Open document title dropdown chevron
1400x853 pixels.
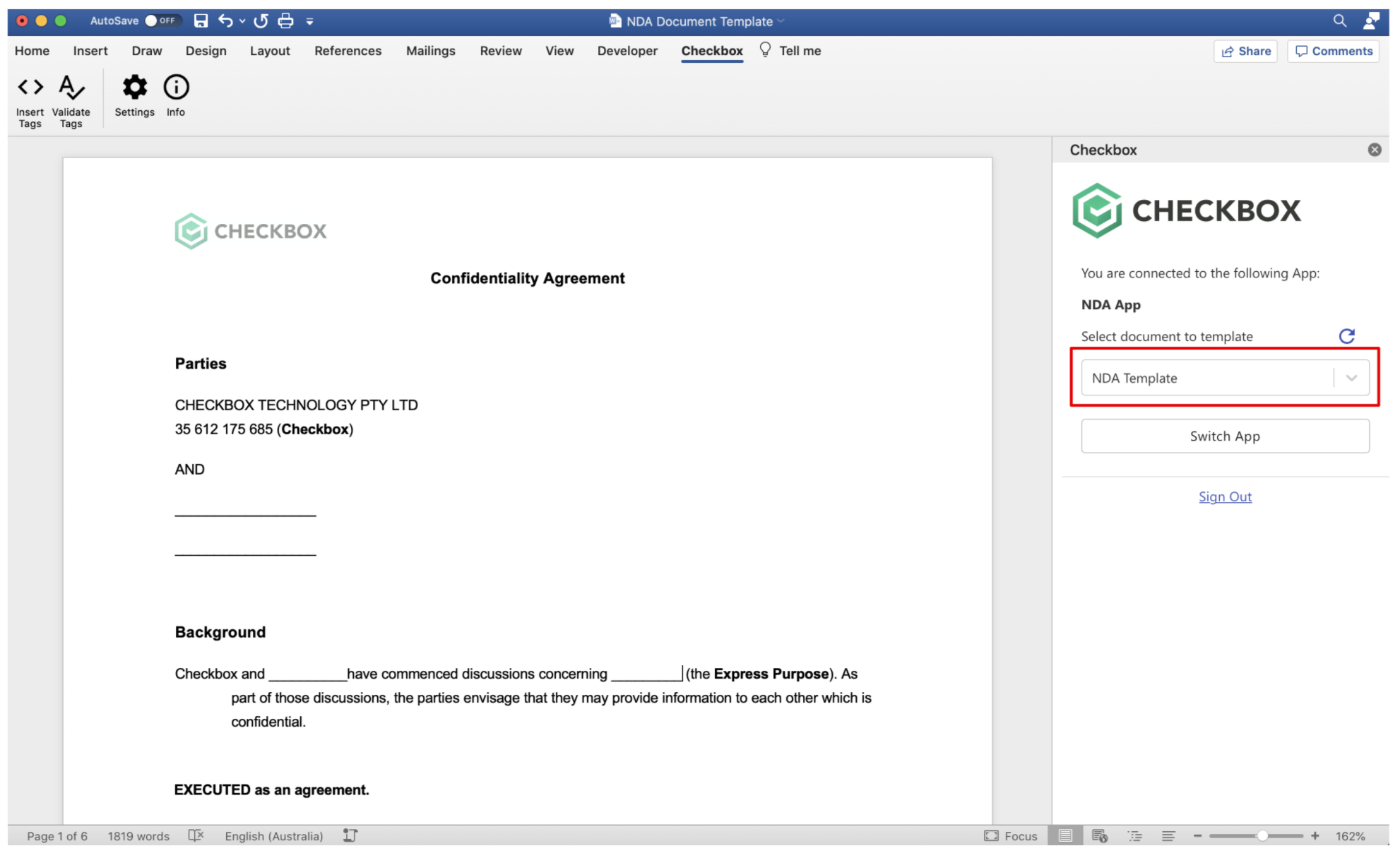click(781, 21)
